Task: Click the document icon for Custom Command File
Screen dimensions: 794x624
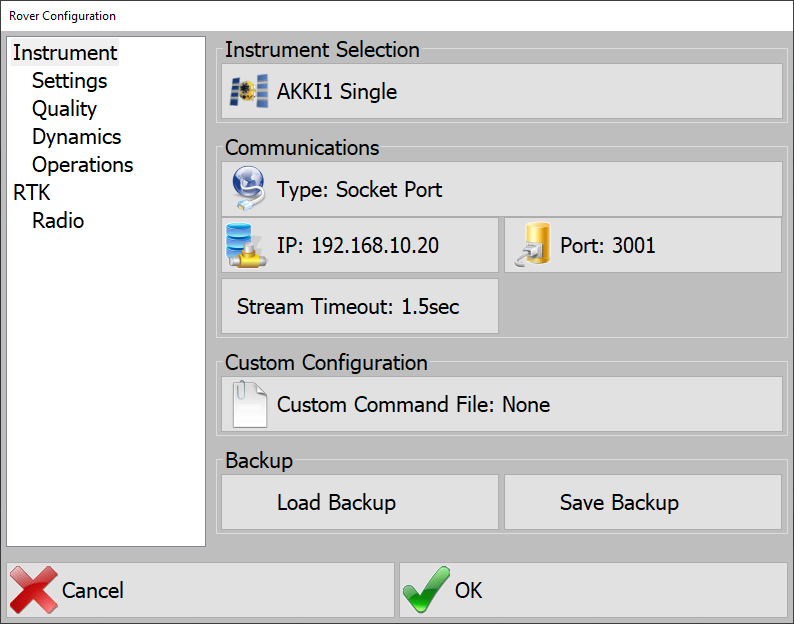Action: click(x=247, y=405)
